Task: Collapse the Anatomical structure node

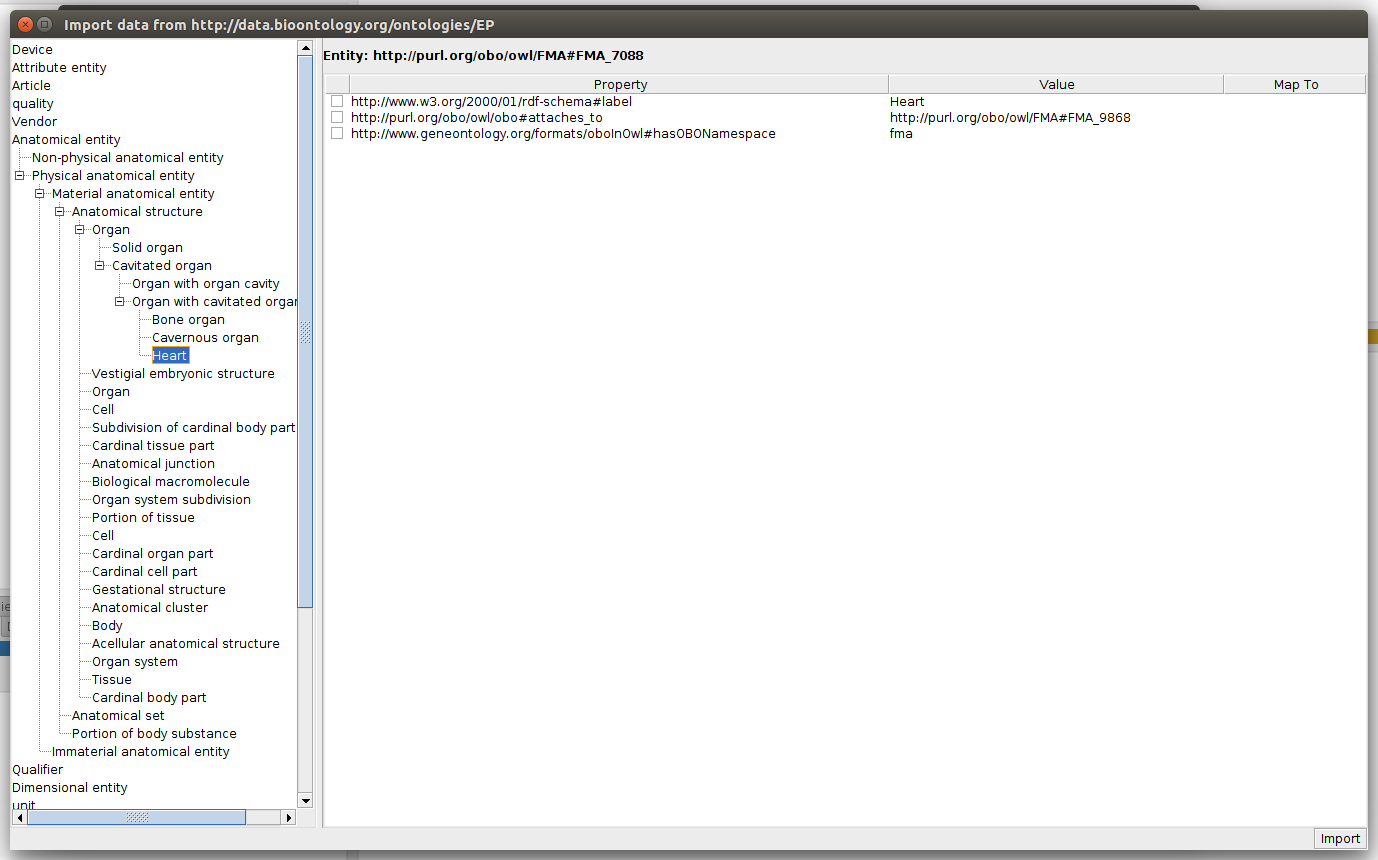Action: click(x=59, y=211)
